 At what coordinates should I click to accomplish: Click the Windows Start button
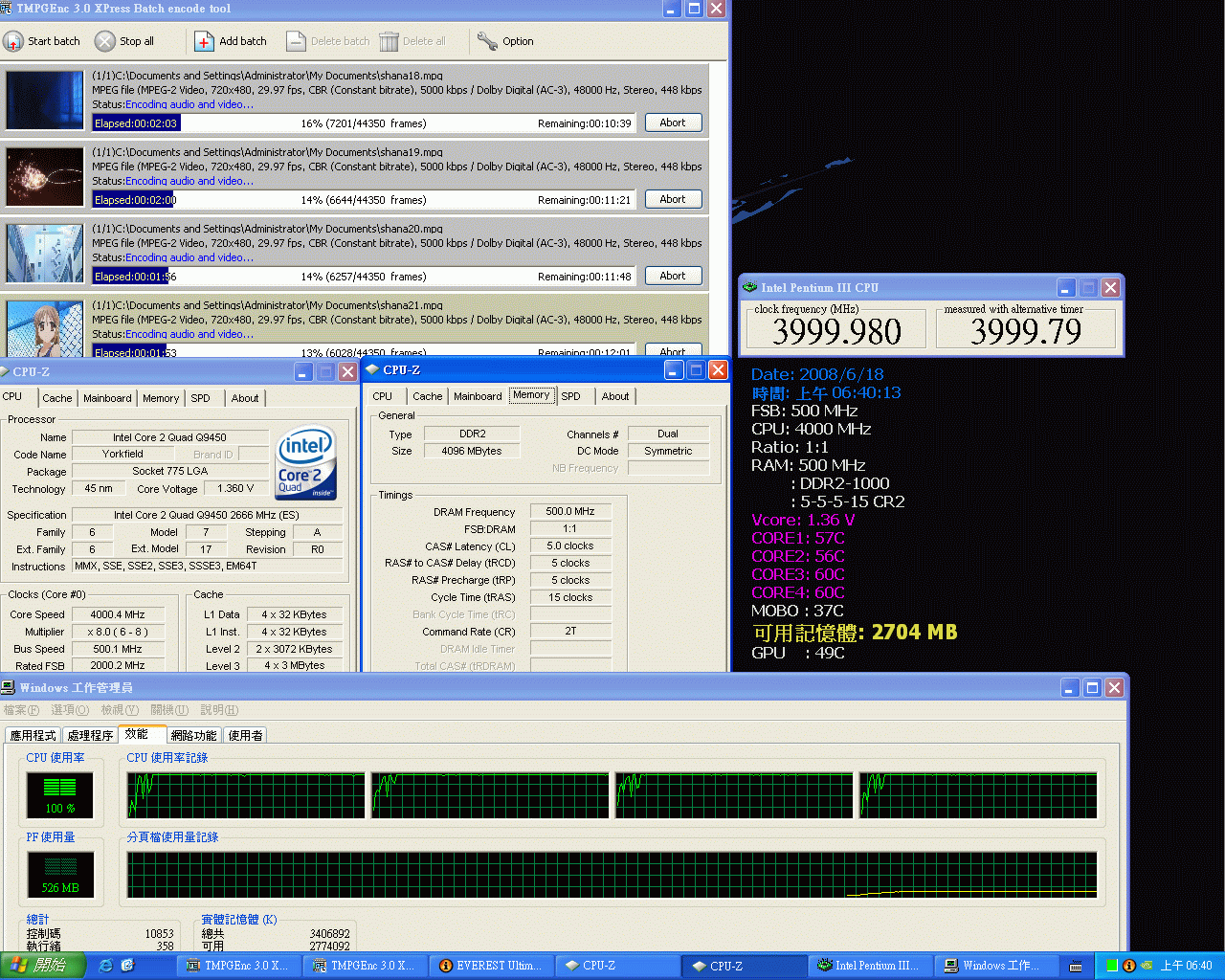(43, 966)
